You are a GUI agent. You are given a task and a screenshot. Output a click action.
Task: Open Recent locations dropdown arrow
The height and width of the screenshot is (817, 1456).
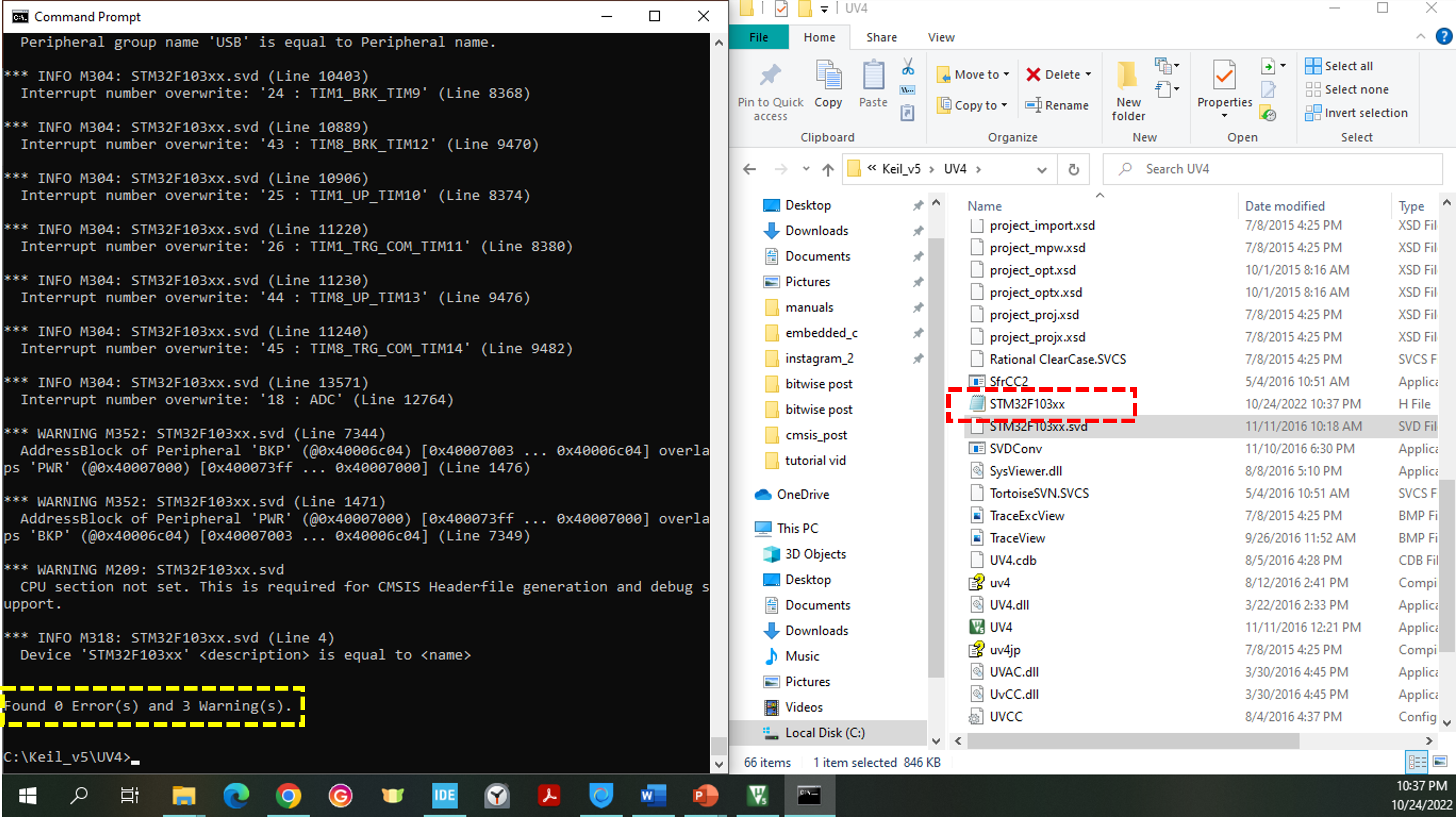tap(806, 169)
